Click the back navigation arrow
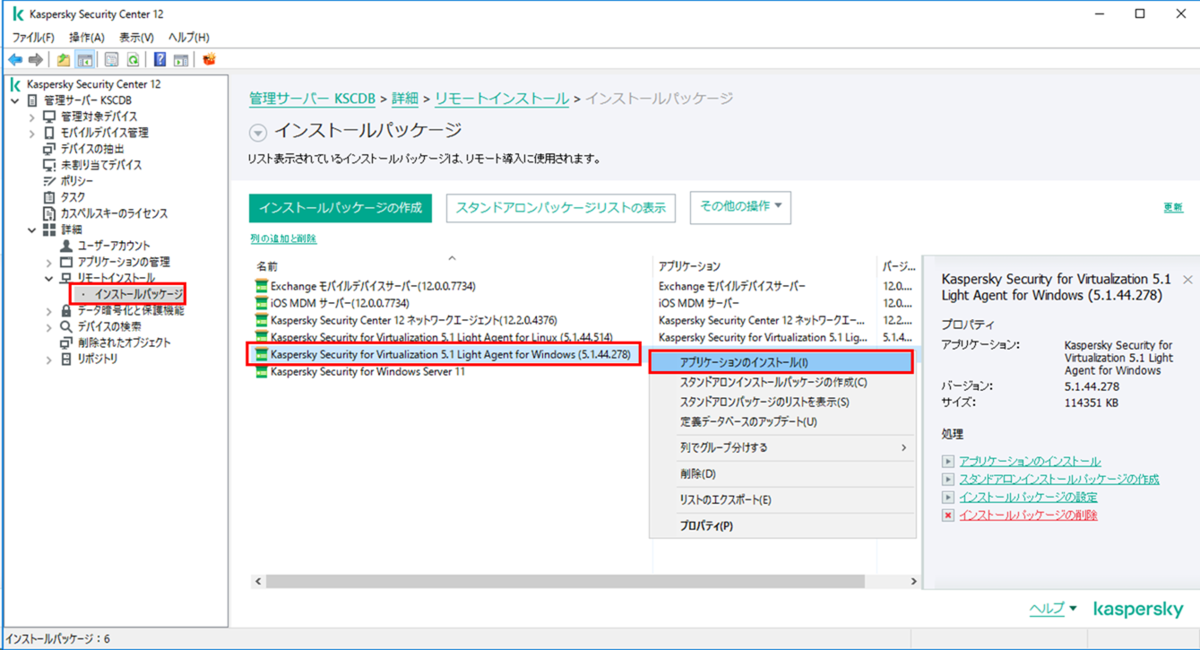 click(16, 58)
